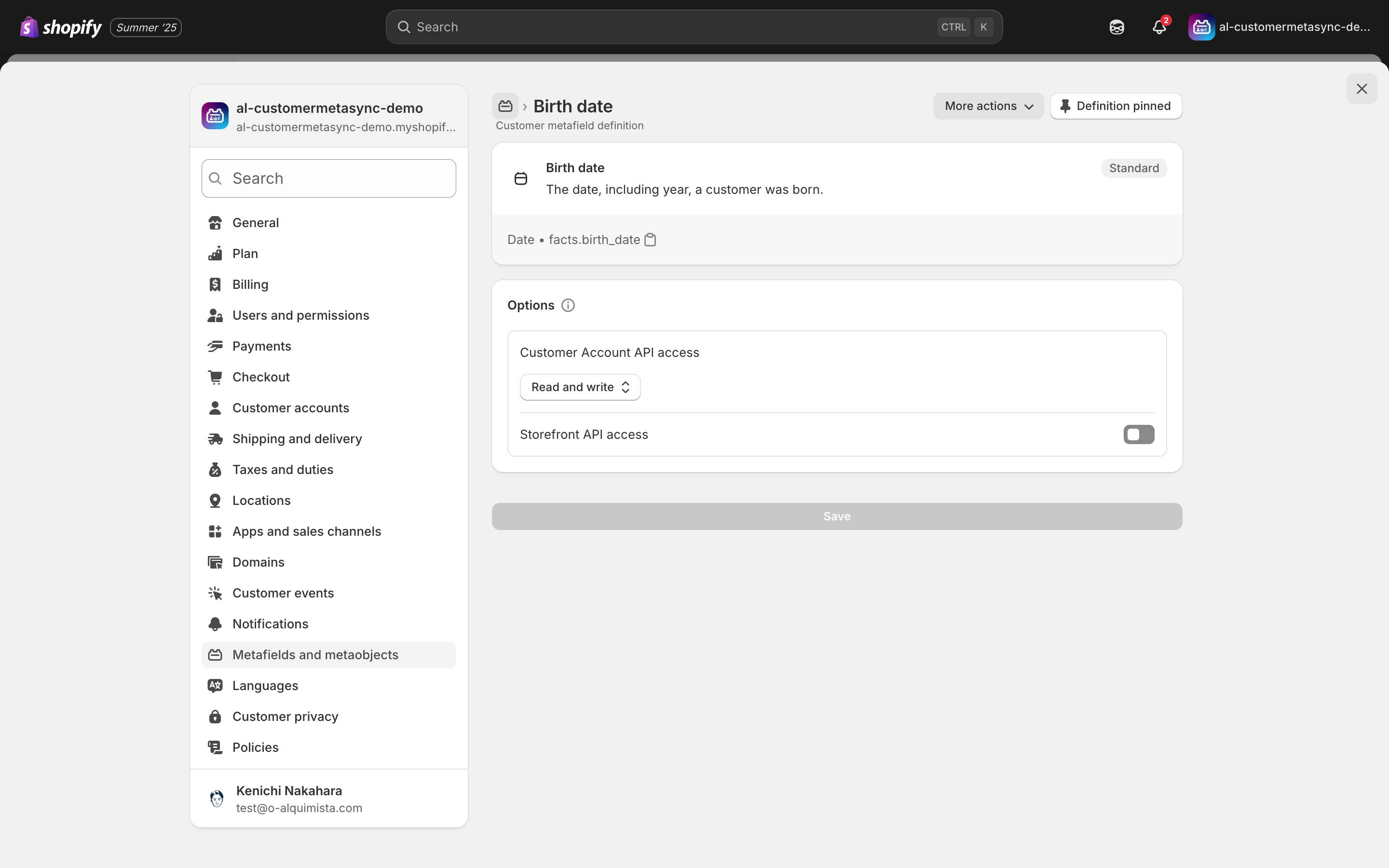Click the Shipping and delivery truck icon

[x=215, y=439]
